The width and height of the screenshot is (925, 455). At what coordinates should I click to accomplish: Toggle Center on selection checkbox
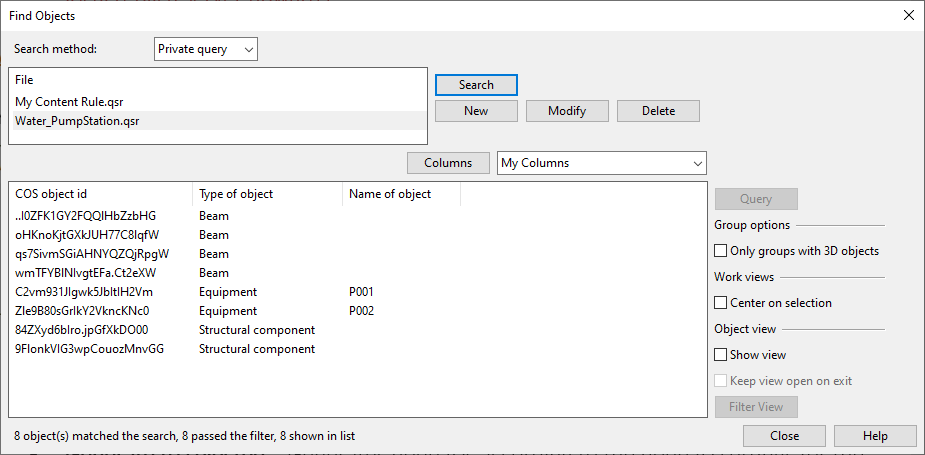[721, 303]
